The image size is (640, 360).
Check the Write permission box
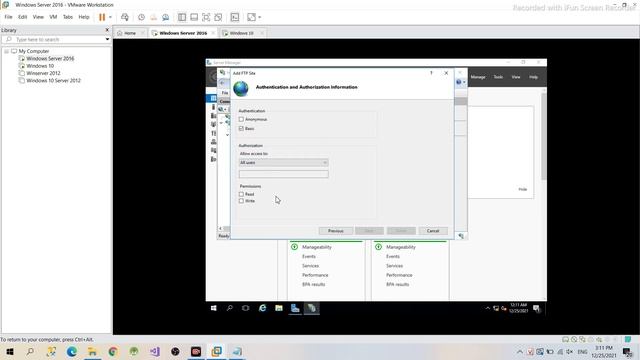pyautogui.click(x=241, y=201)
